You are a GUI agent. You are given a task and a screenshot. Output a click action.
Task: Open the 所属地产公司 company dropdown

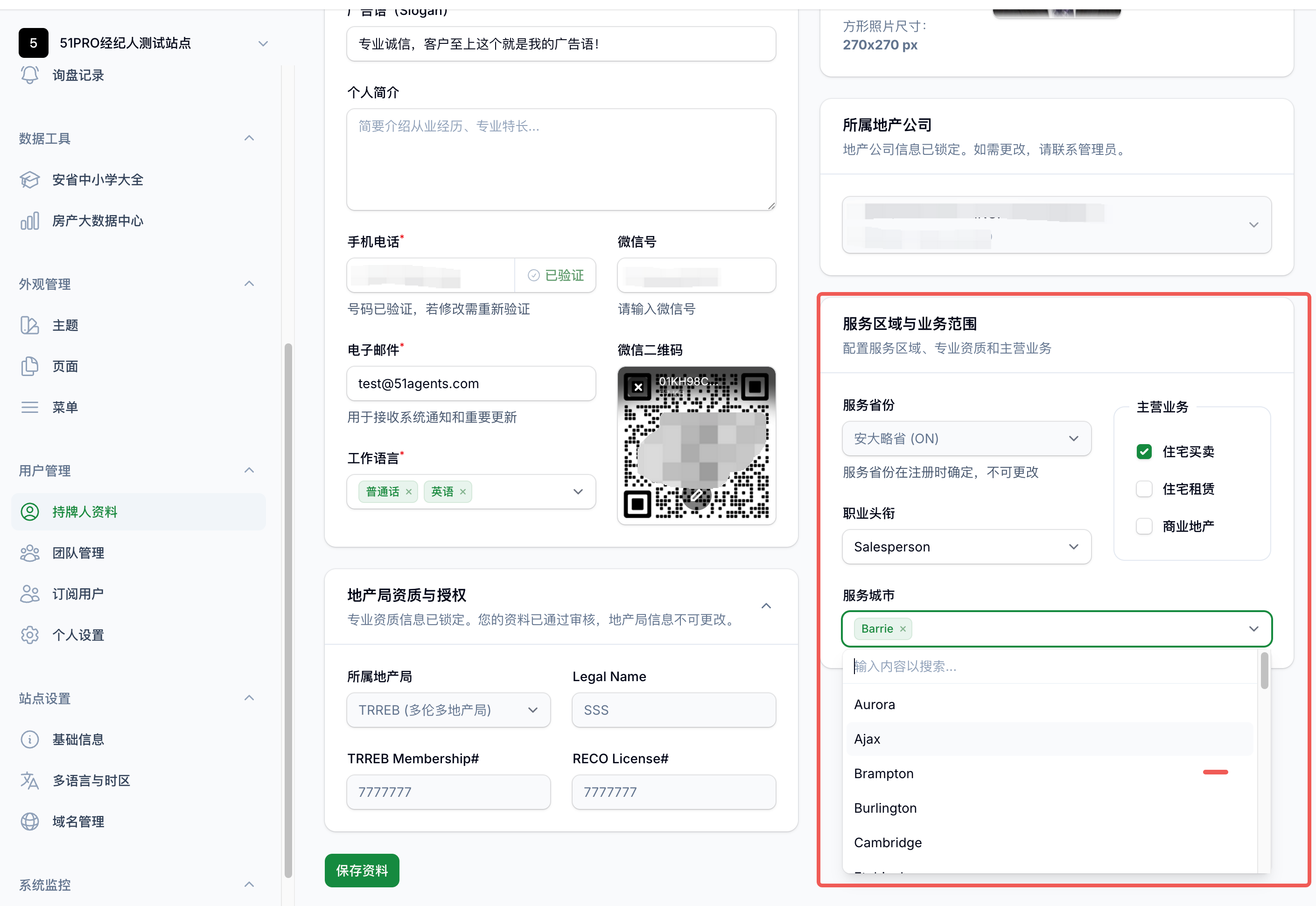pyautogui.click(x=1057, y=225)
